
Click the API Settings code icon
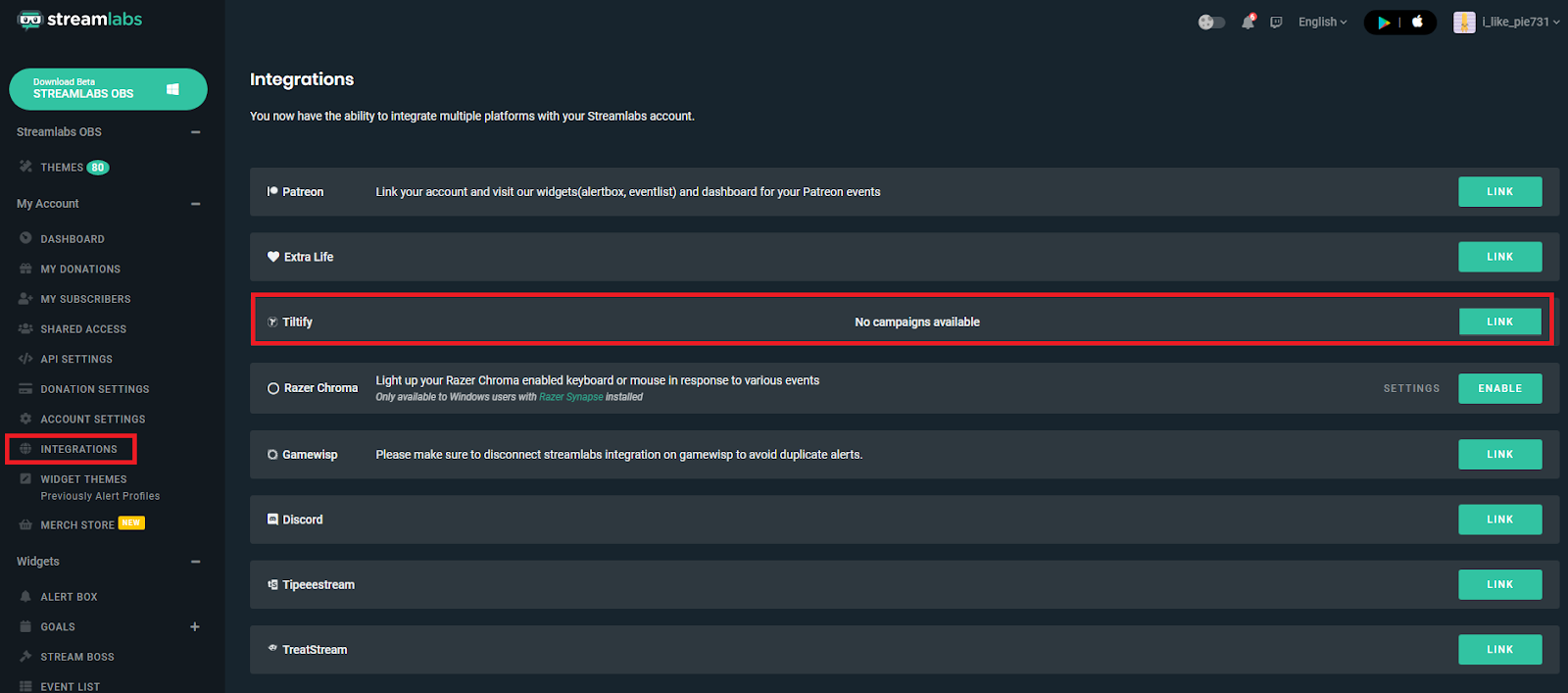[x=25, y=359]
